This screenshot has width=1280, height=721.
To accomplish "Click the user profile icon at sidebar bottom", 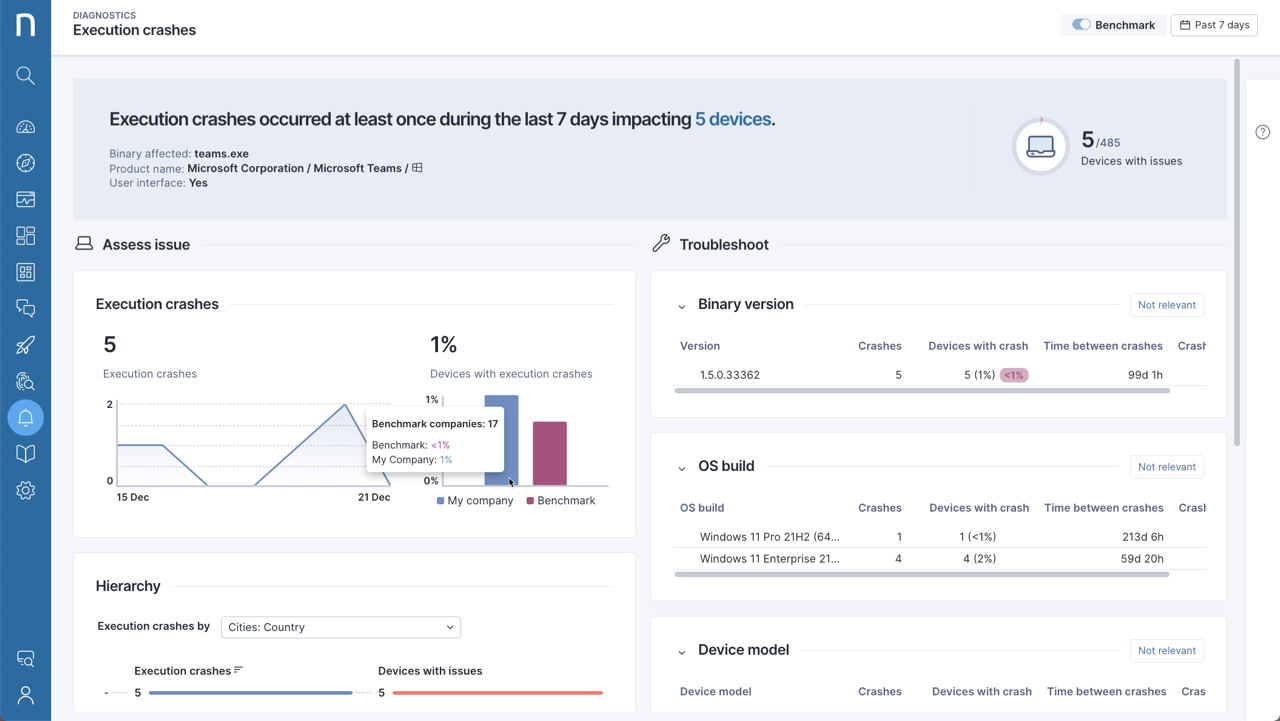I will 26,696.
